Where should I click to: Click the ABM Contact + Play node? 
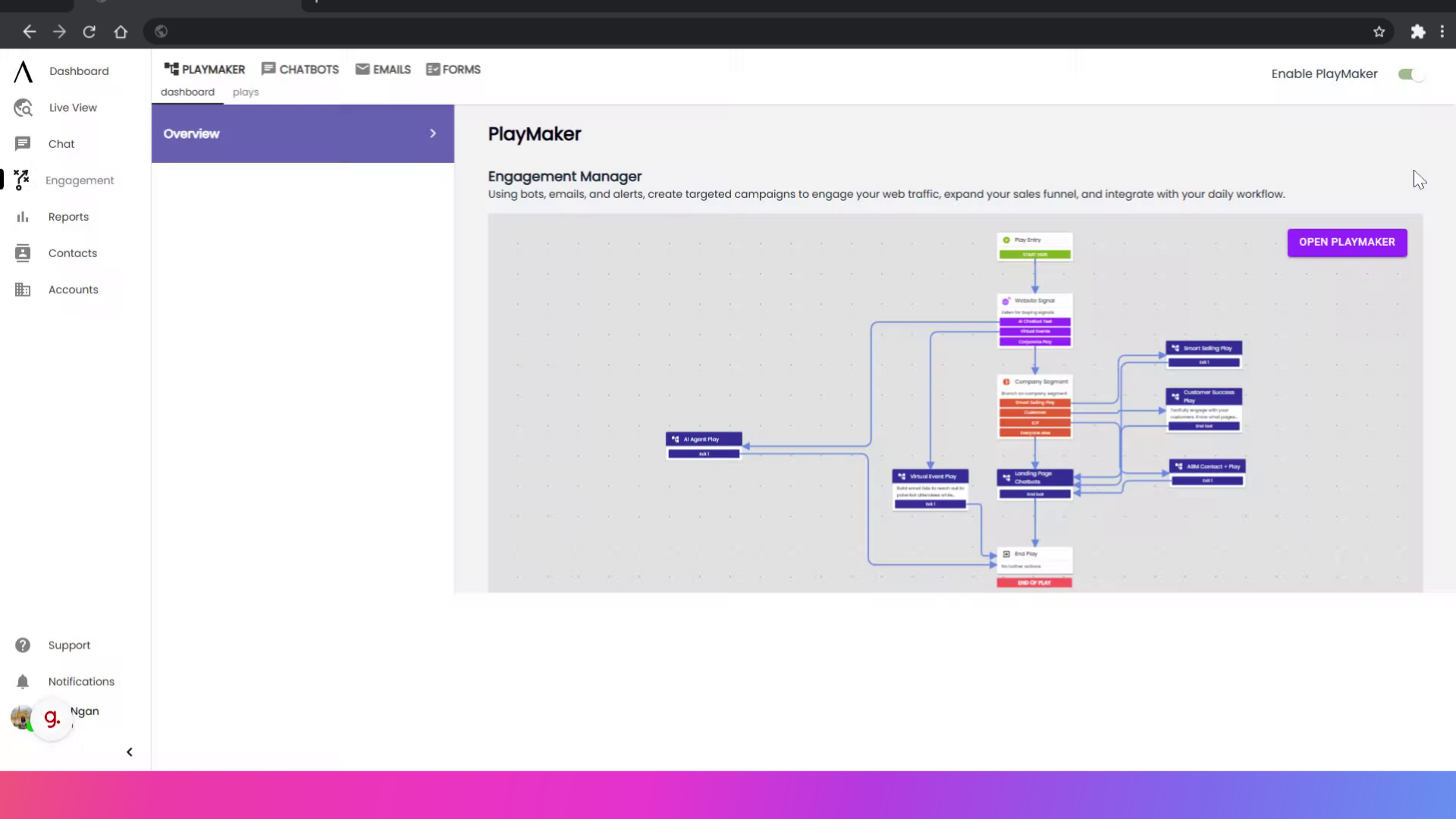pos(1207,473)
